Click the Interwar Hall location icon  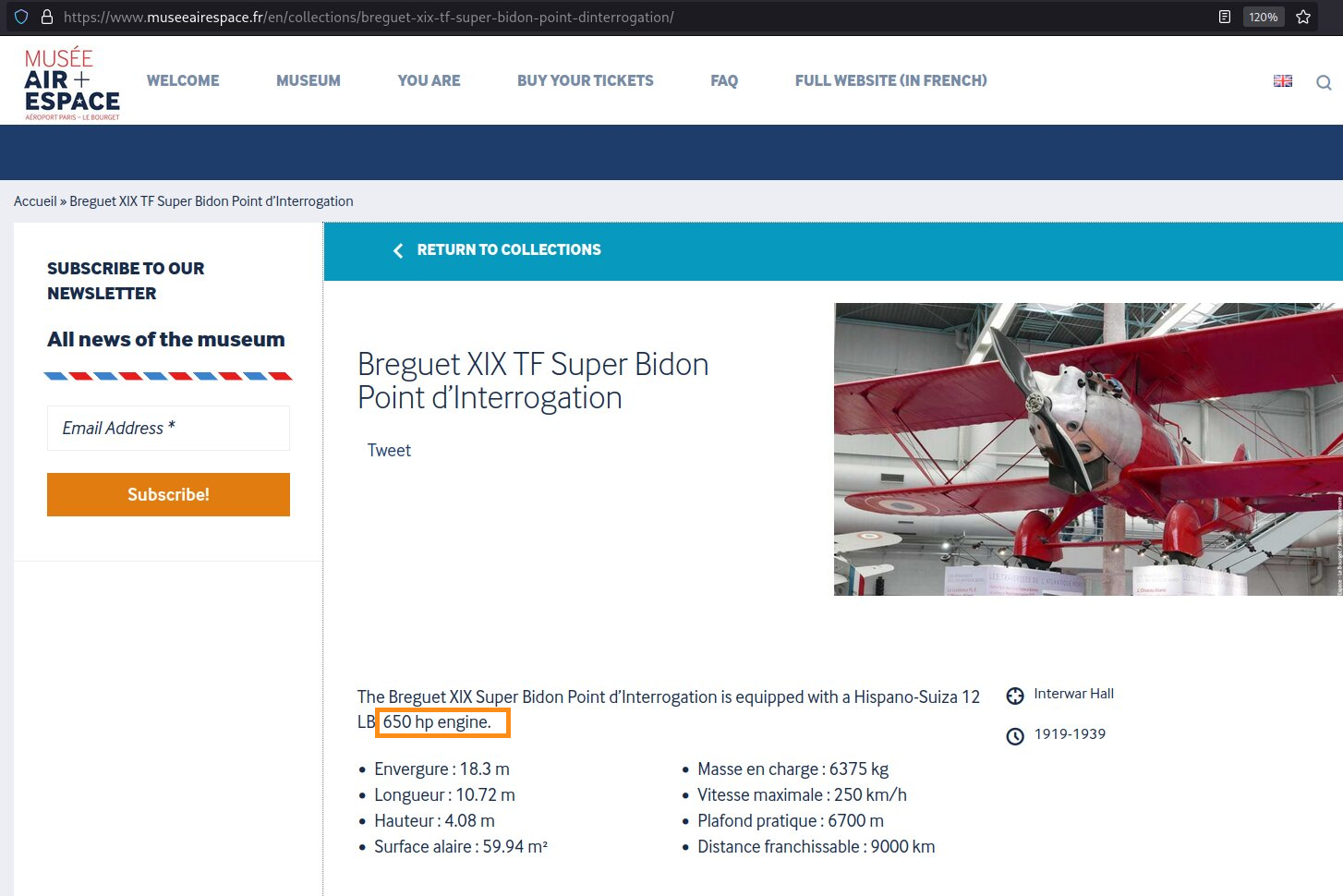click(1015, 696)
